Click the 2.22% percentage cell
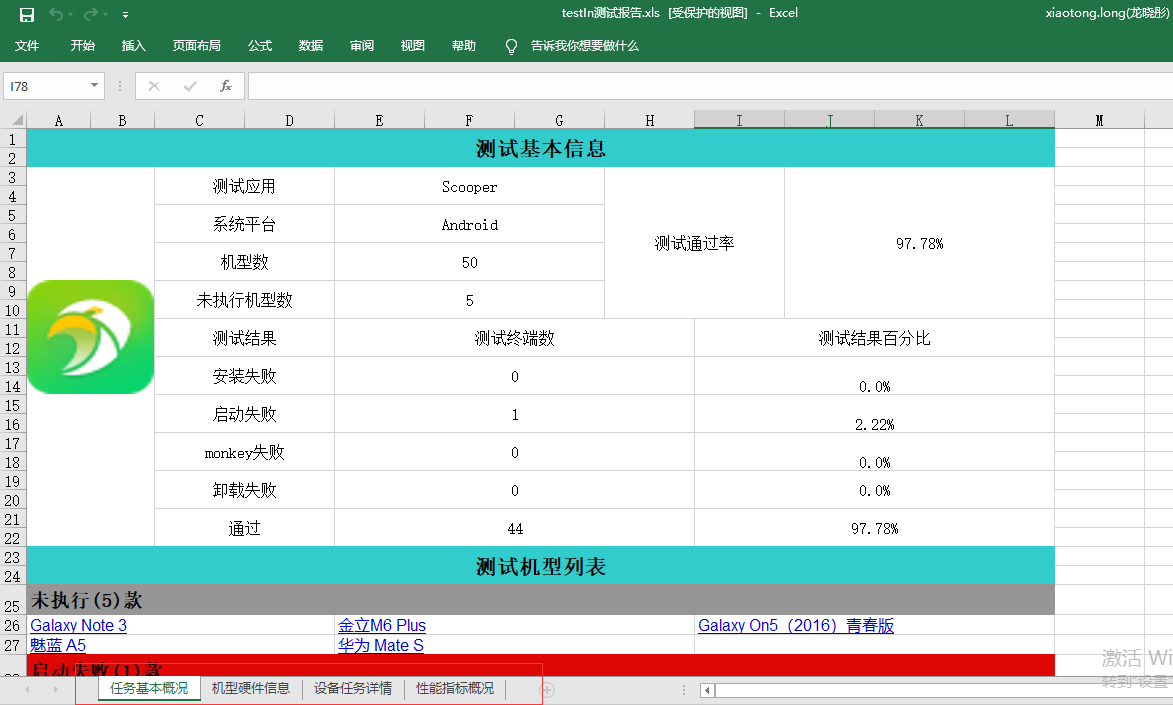The image size is (1173, 705). click(x=875, y=414)
